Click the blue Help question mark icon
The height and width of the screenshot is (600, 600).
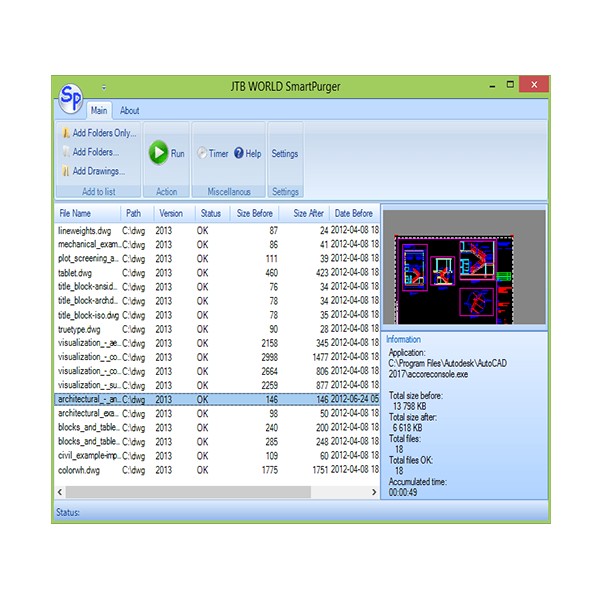click(239, 153)
